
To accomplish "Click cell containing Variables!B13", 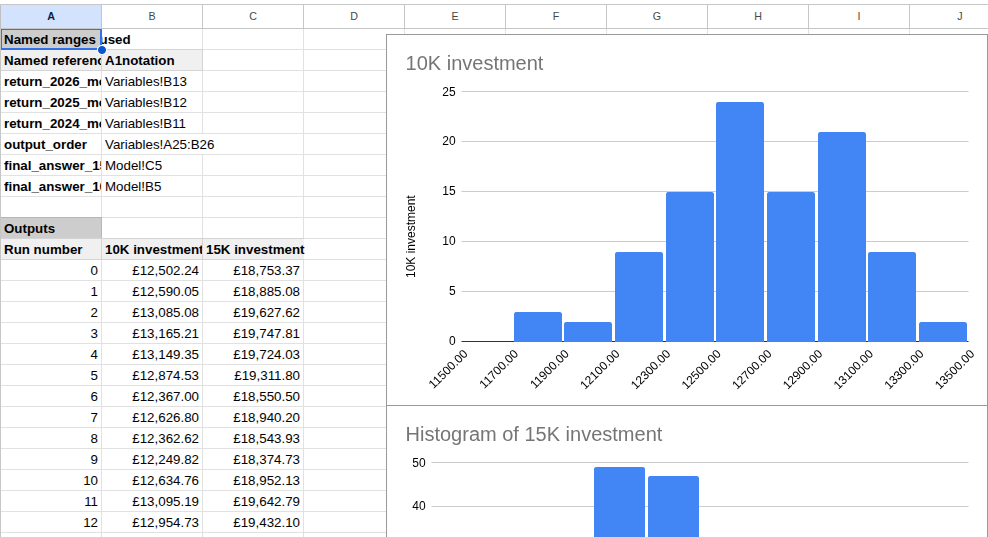I will [x=152, y=81].
